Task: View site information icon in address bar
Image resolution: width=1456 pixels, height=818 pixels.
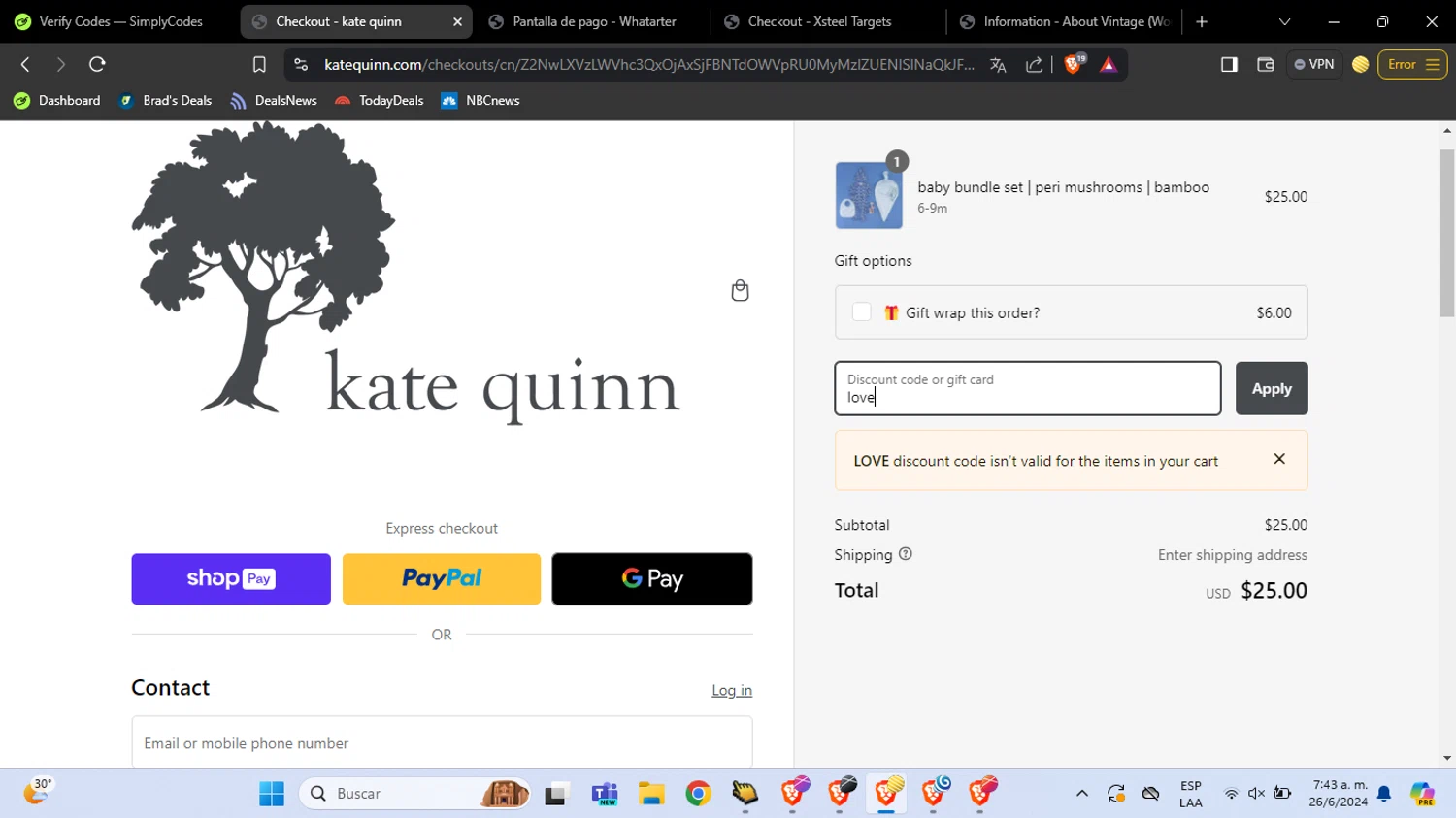Action: tap(301, 65)
